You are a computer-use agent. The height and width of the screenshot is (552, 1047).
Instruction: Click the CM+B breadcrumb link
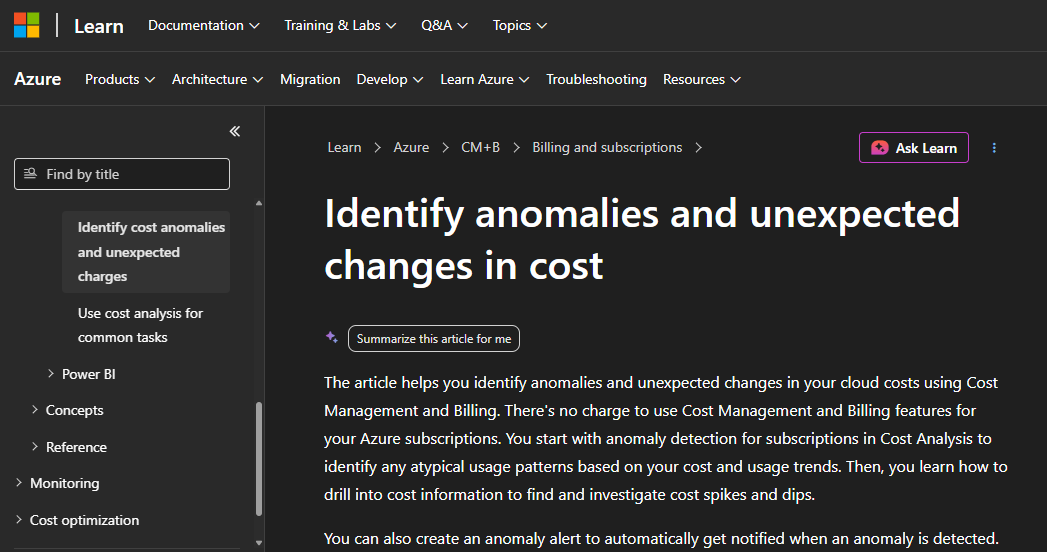(x=480, y=148)
